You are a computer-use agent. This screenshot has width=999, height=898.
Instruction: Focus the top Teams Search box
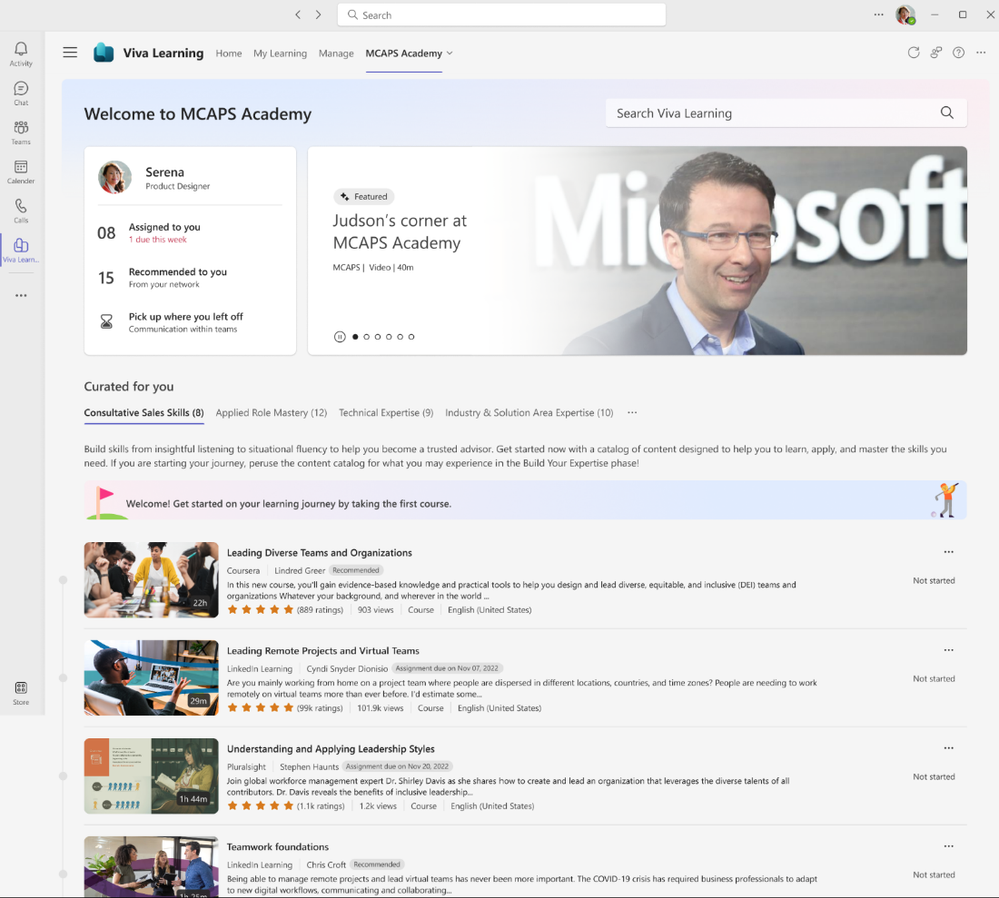(501, 15)
